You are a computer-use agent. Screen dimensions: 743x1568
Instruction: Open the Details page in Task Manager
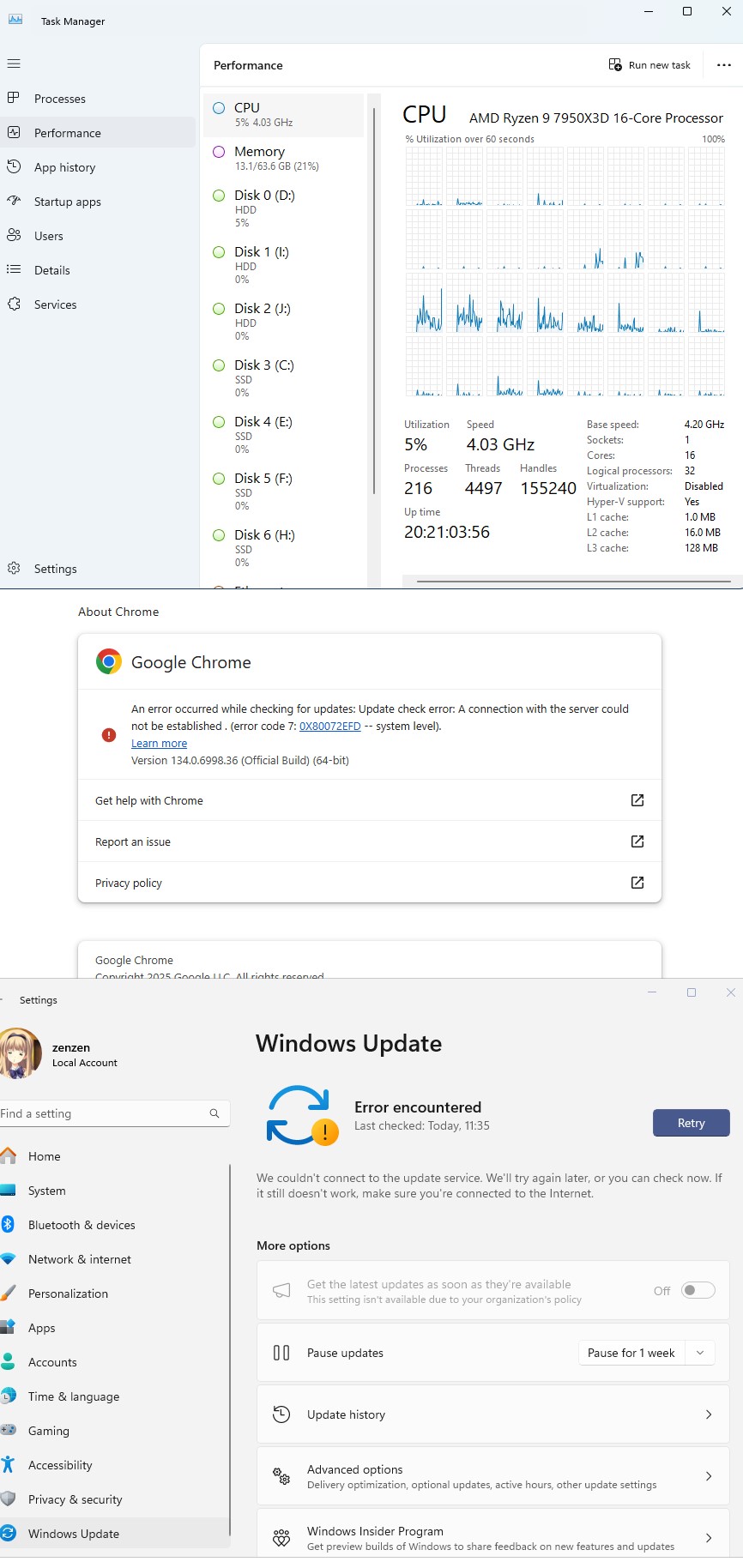click(98, 270)
